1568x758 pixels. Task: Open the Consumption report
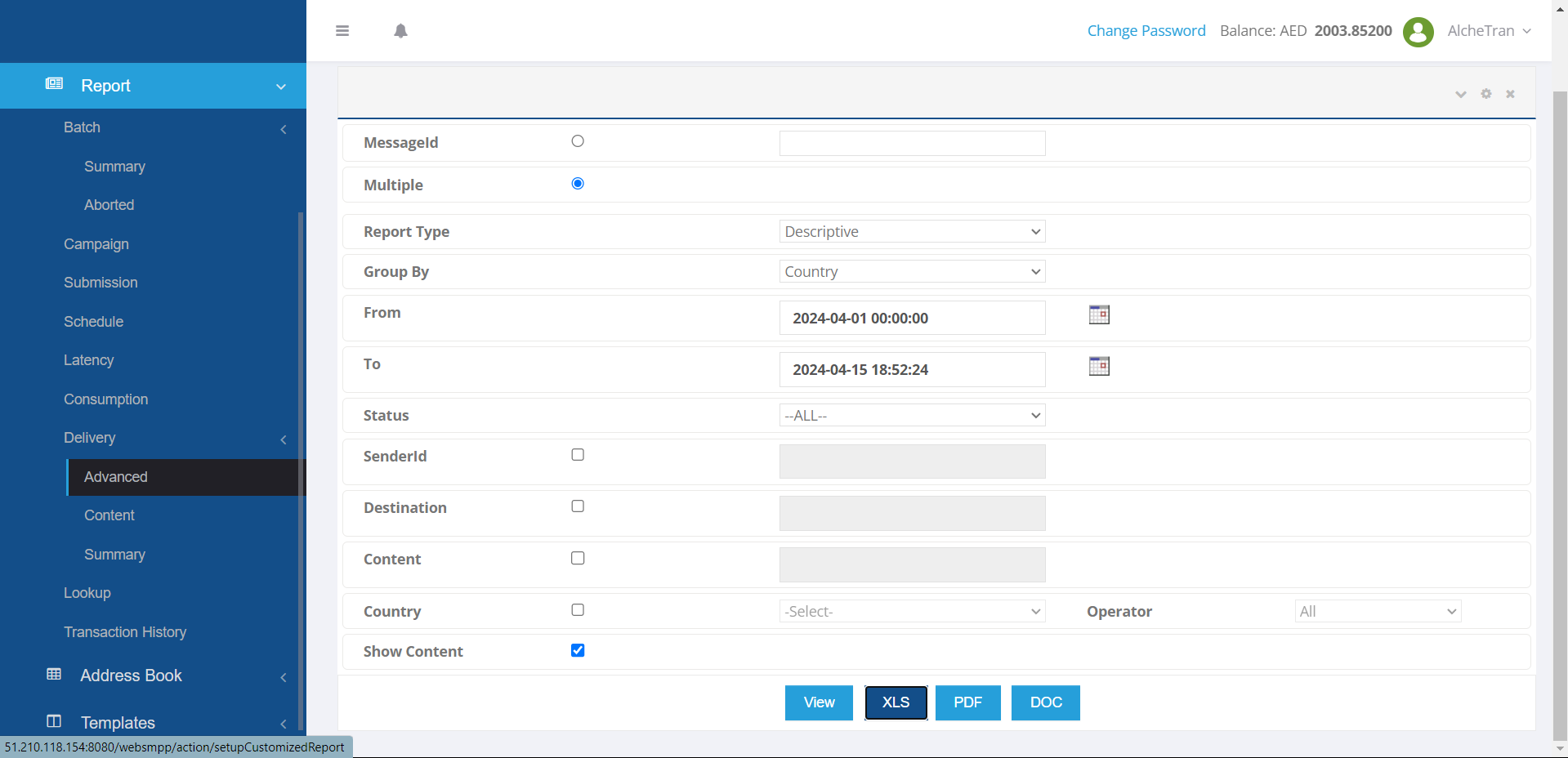[x=105, y=399]
